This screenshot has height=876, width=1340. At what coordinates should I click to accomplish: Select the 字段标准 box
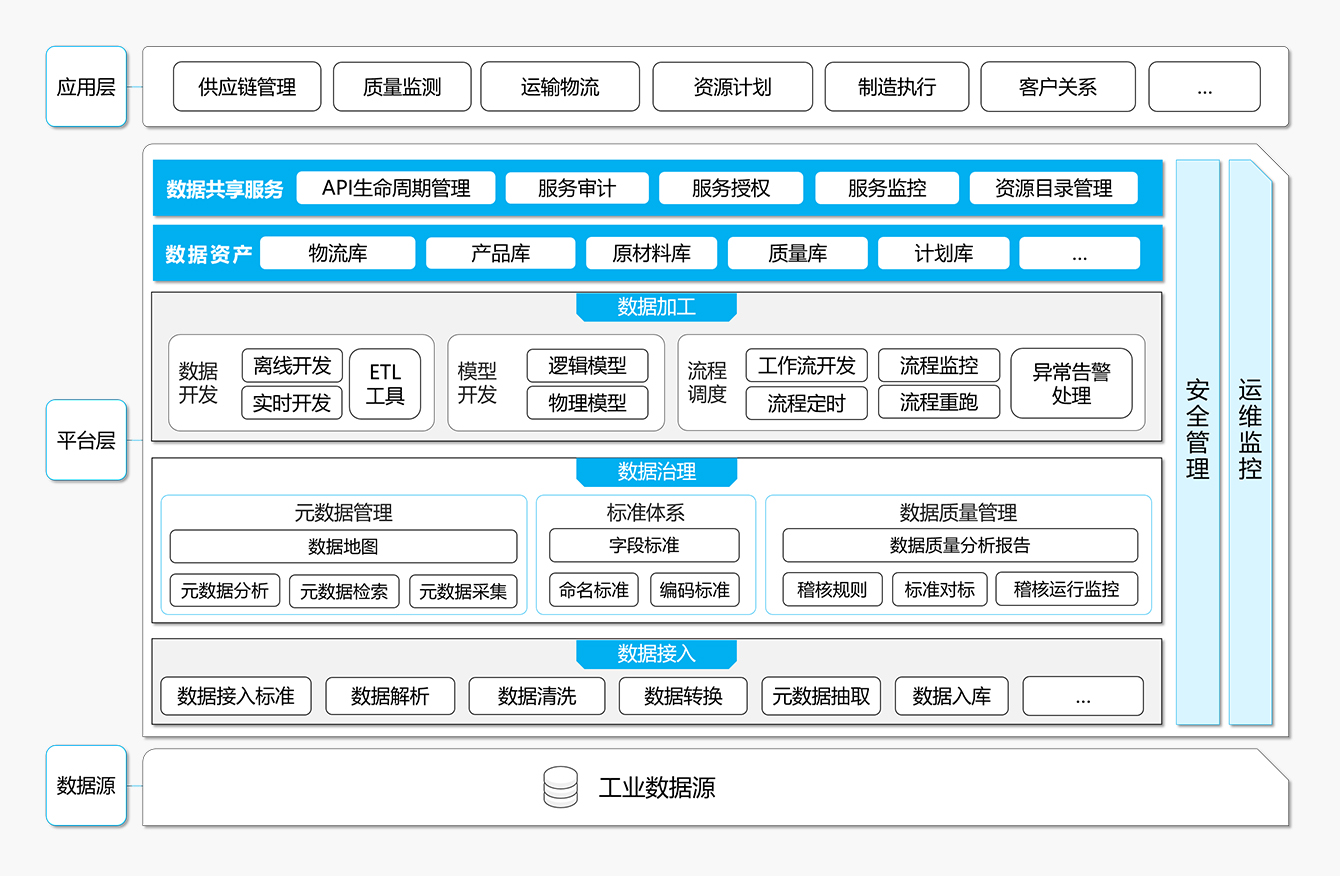pyautogui.click(x=644, y=546)
